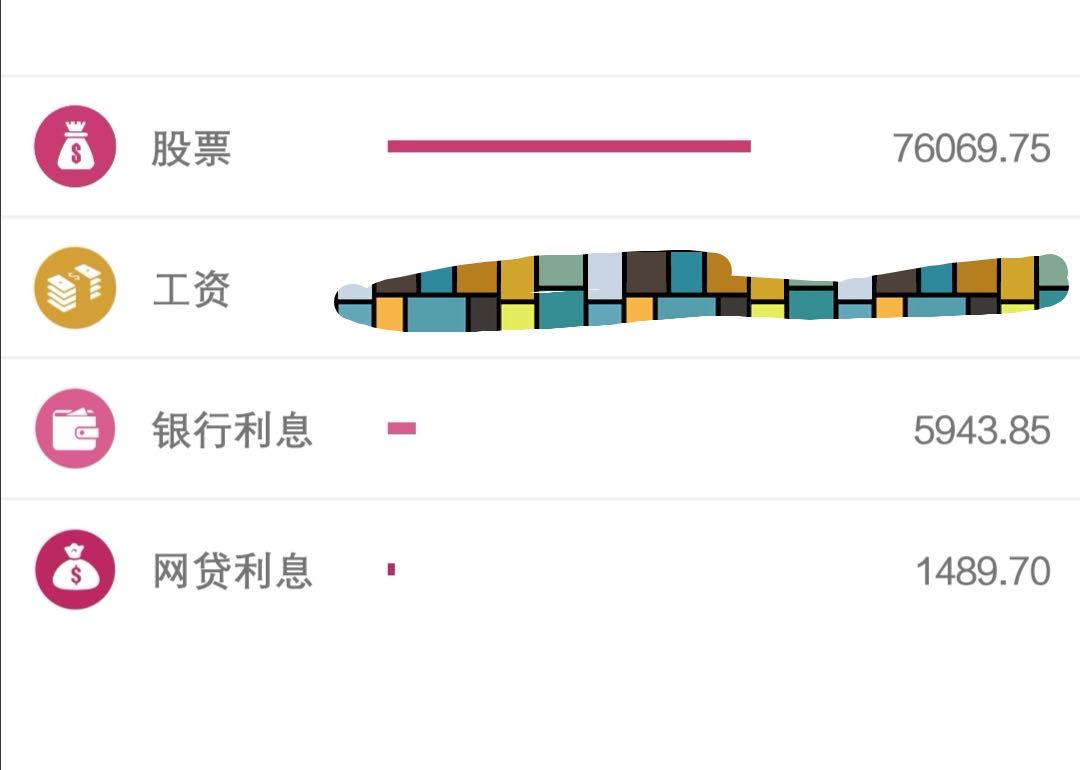
Task: Open the 网贷利息 category label
Action: (232, 571)
